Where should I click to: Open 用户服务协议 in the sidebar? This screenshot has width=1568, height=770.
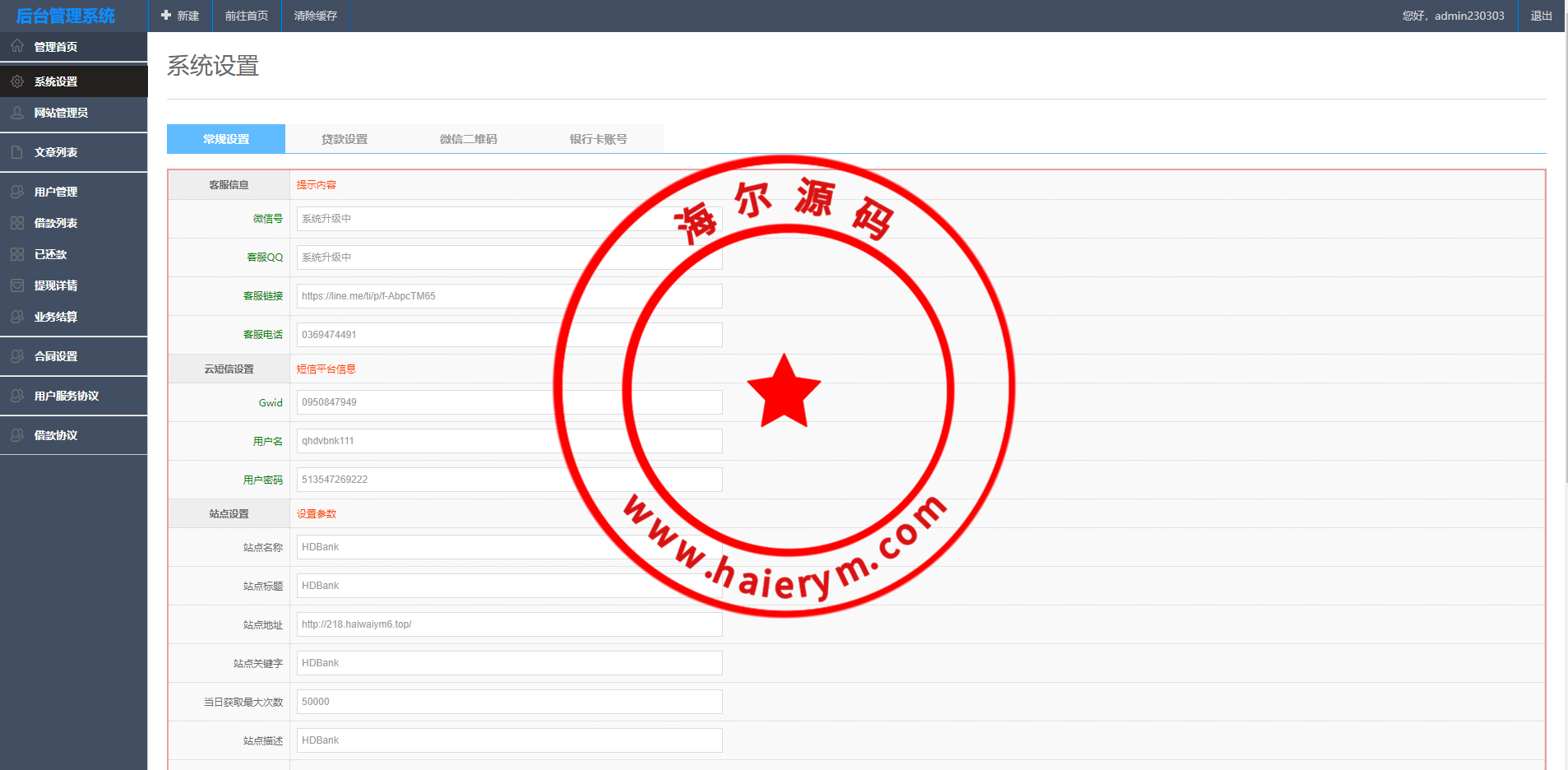click(66, 396)
